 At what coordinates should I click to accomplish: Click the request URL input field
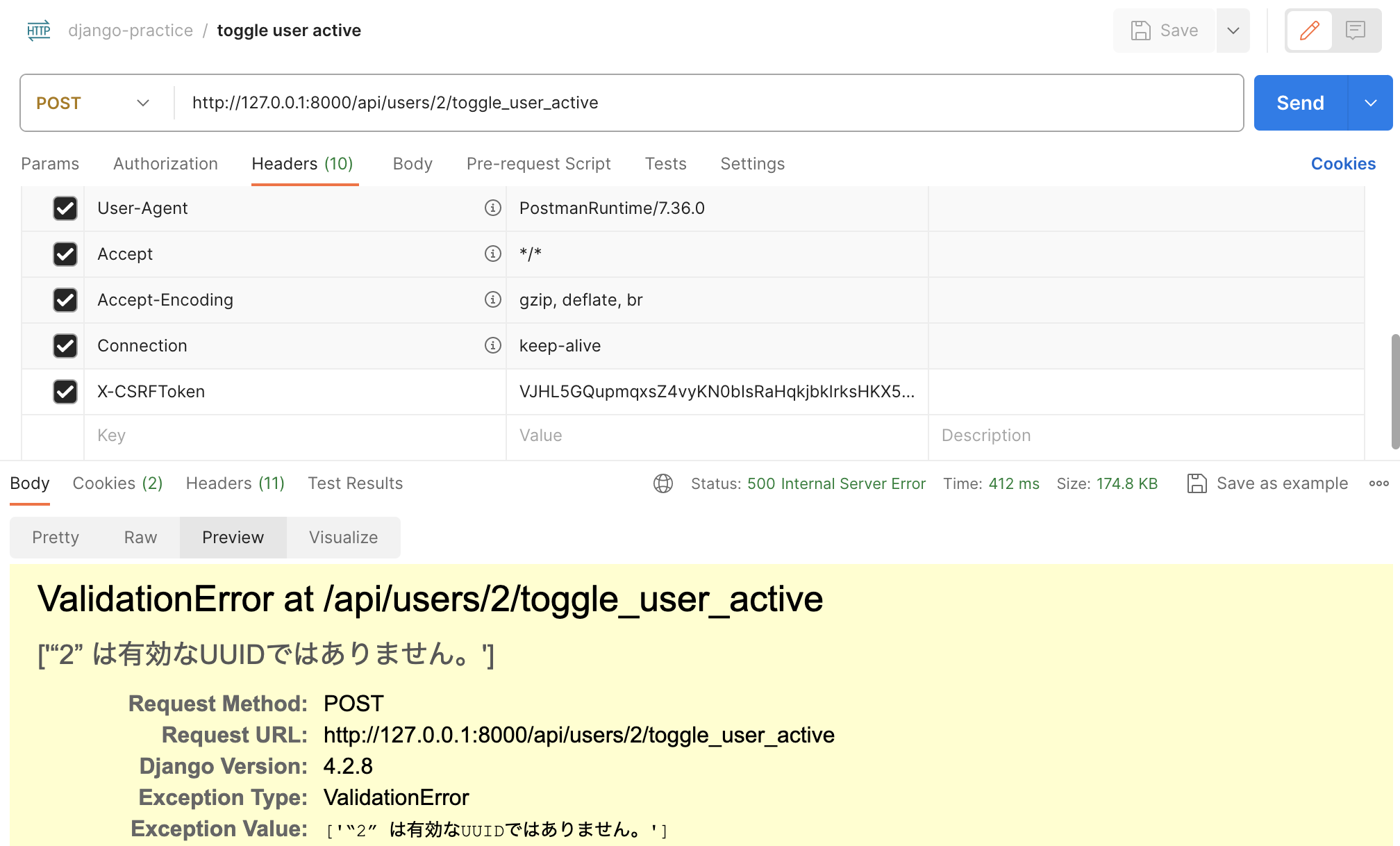pyautogui.click(x=708, y=103)
